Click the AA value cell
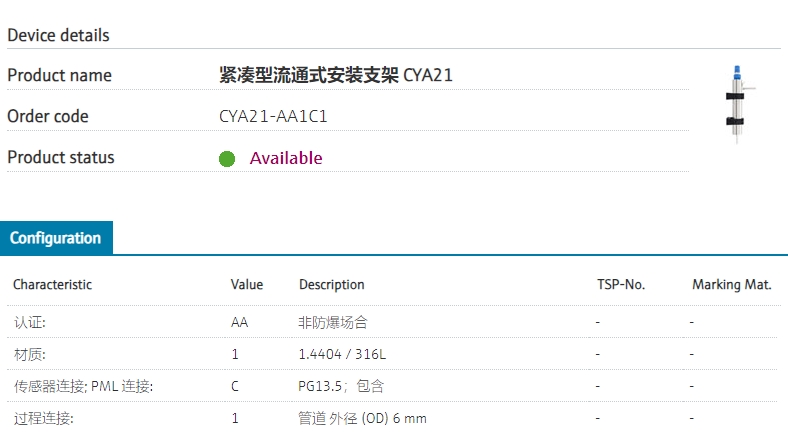 click(240, 322)
